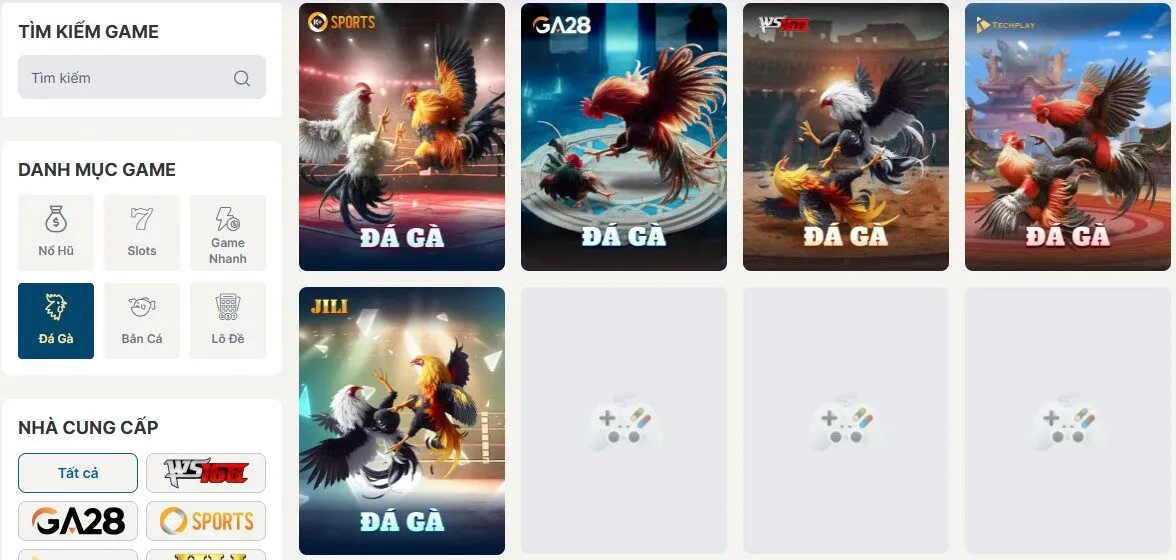1176x560 pixels.
Task: Pick the Lô Đề lottery category
Action: [x=228, y=321]
